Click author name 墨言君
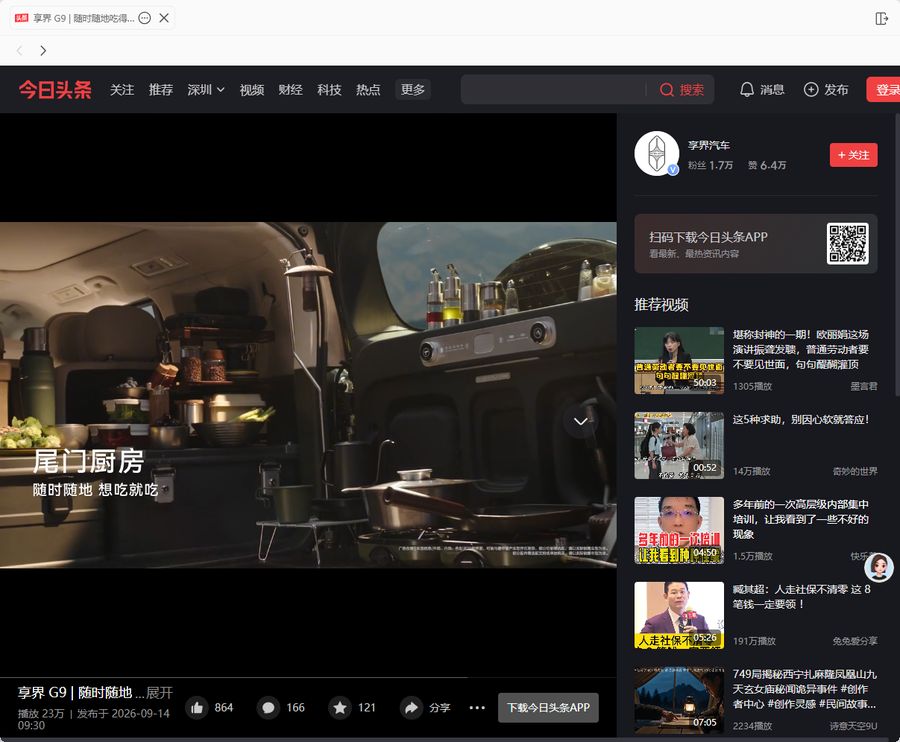The width and height of the screenshot is (900, 742). tap(864, 386)
